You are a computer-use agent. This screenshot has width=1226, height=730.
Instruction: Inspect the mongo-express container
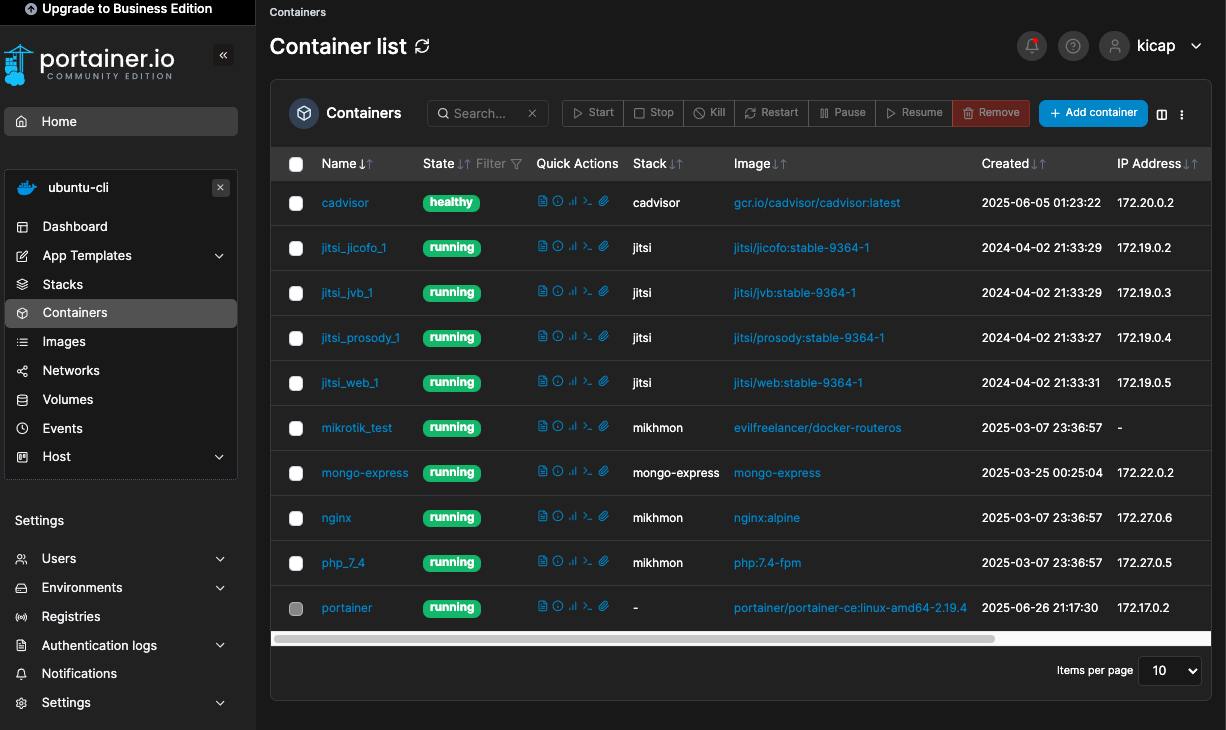(558, 471)
